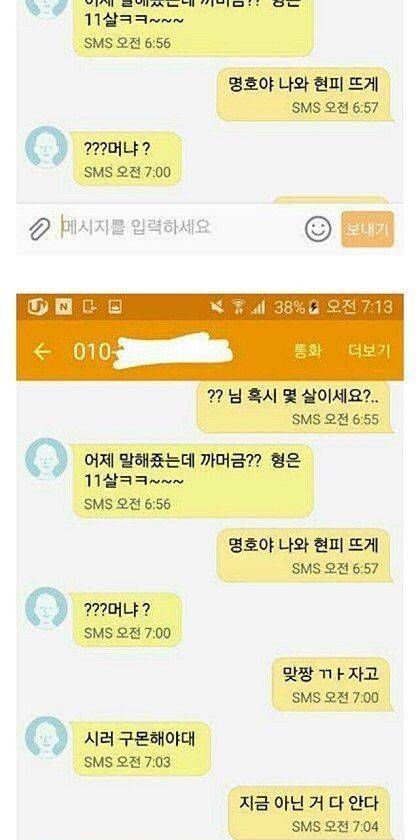Image resolution: width=420 pixels, height=840 pixels.
Task: Tap the avatar beside upper ???머냐? message
Action: point(47,147)
